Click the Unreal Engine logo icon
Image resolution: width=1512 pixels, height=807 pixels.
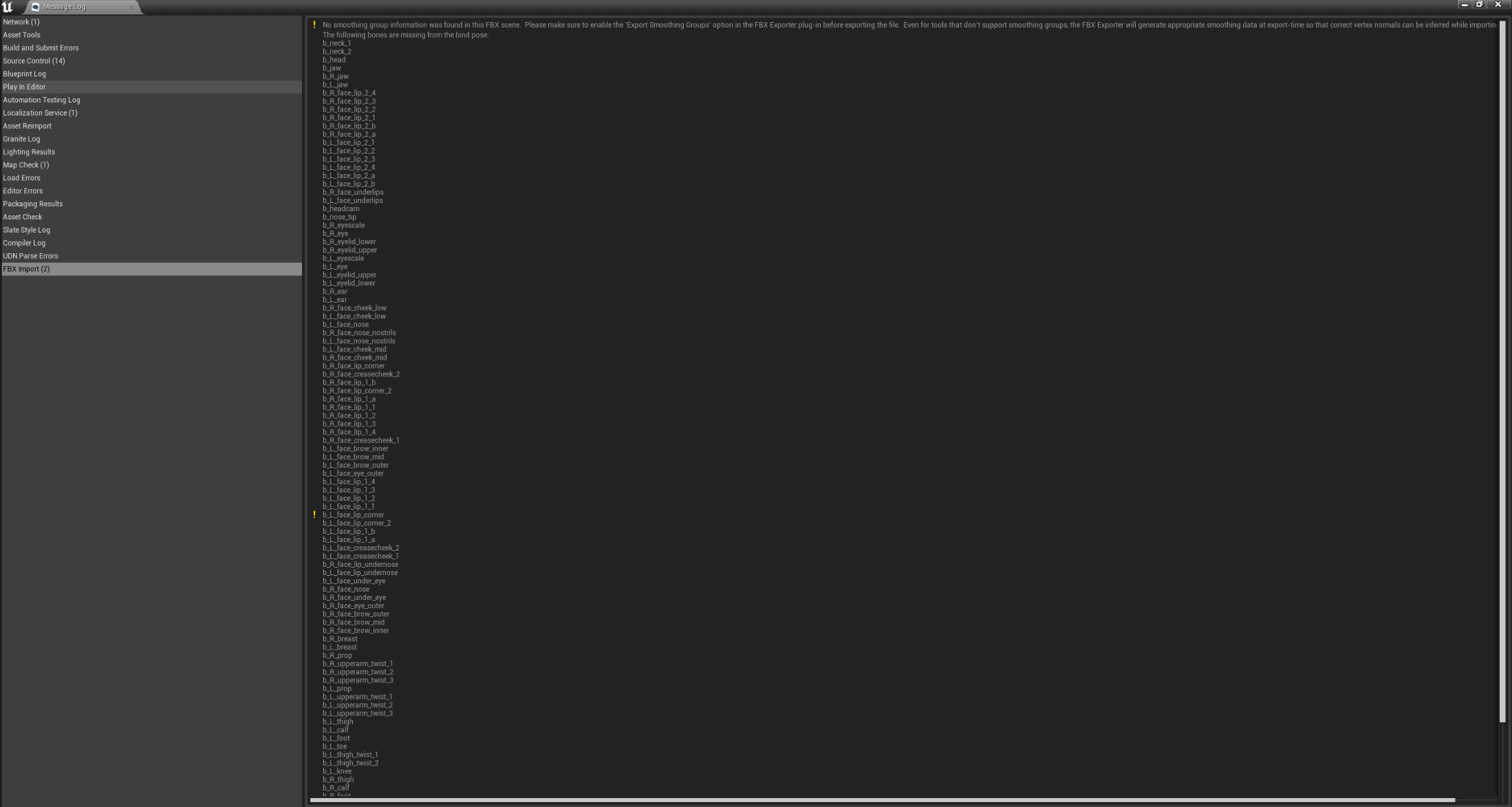[8, 6]
